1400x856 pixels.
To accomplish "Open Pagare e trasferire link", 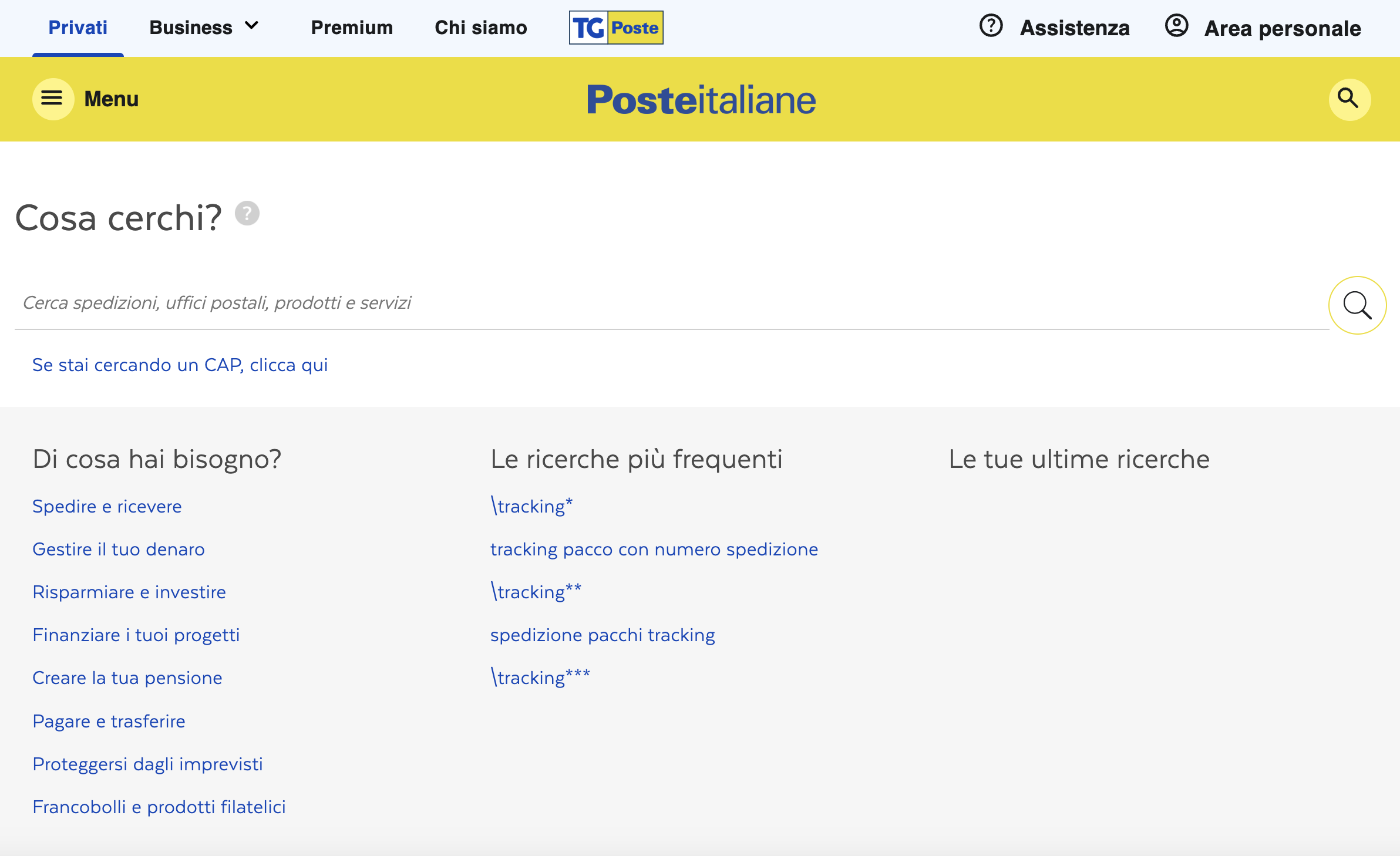I will 109,721.
